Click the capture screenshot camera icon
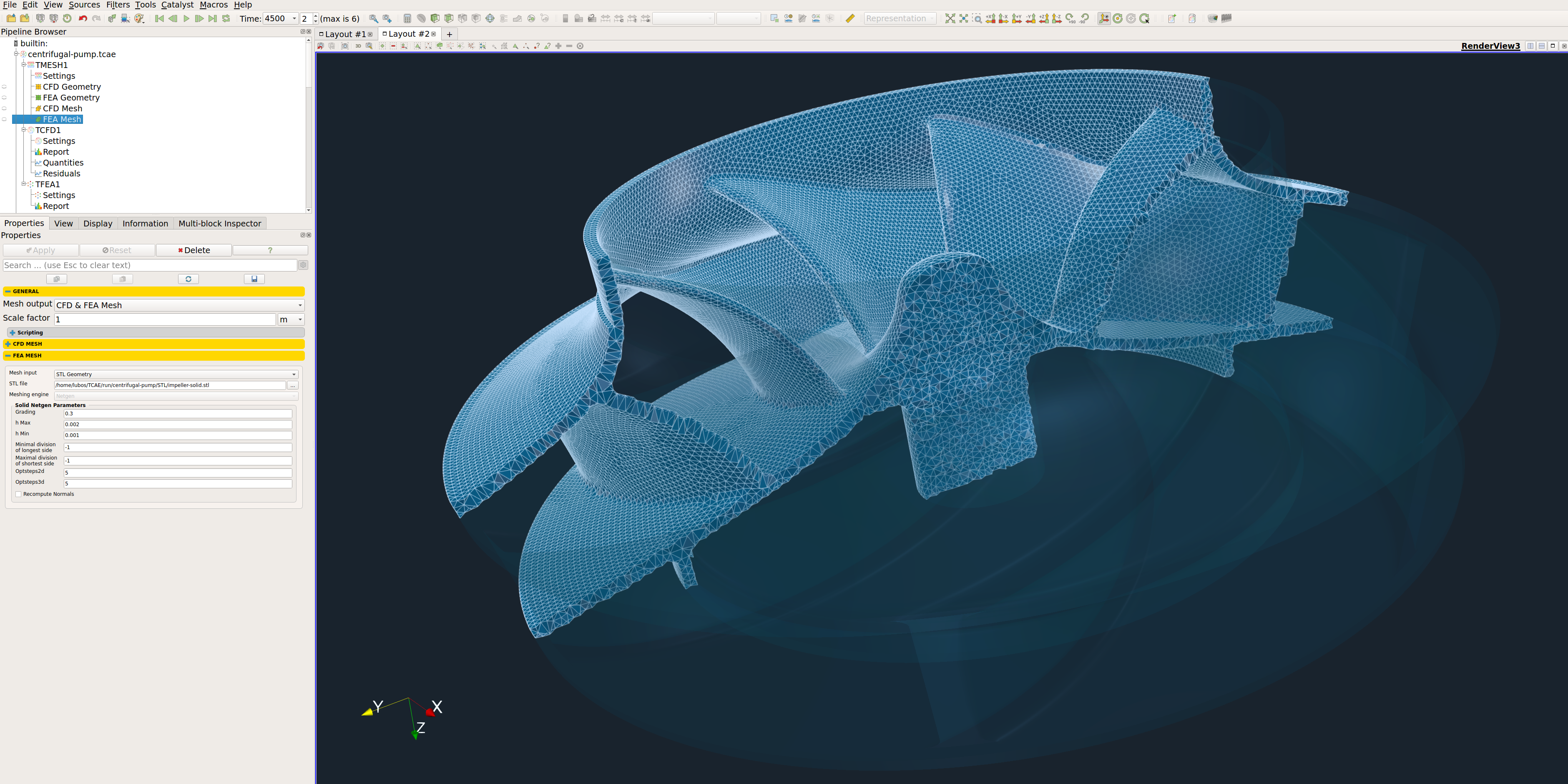1568x784 pixels. click(x=344, y=45)
